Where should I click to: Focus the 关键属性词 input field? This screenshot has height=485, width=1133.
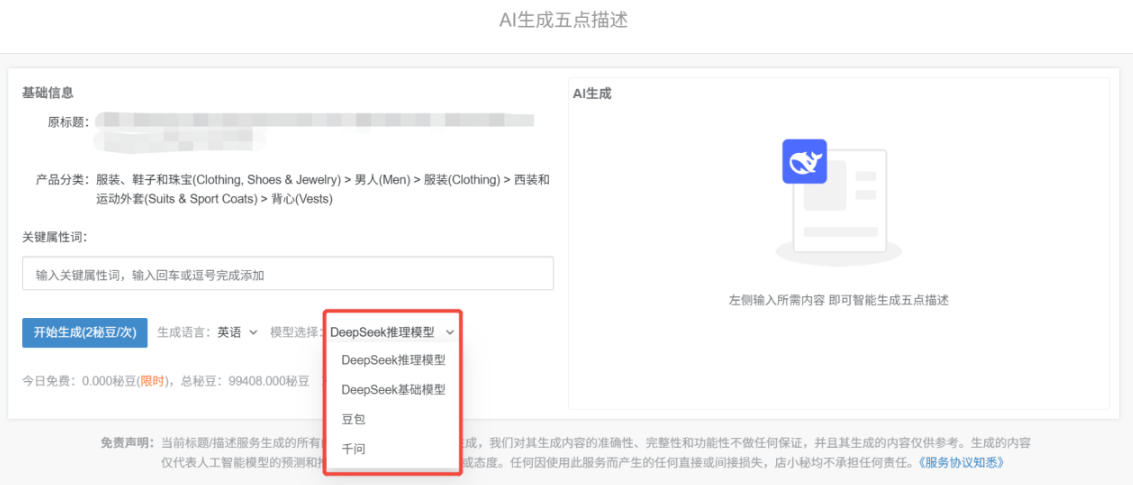coord(288,274)
